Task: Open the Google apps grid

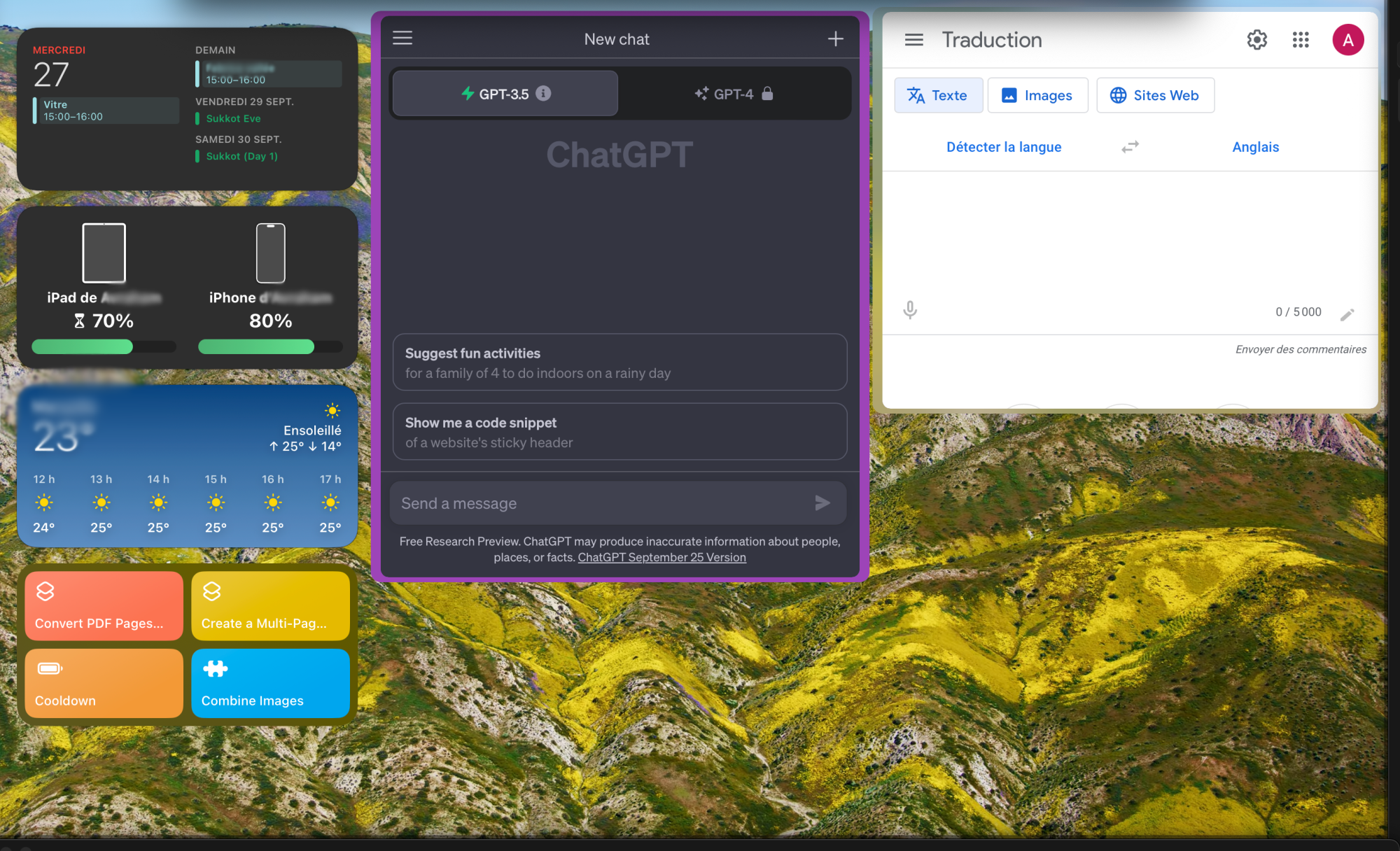Action: (1301, 40)
